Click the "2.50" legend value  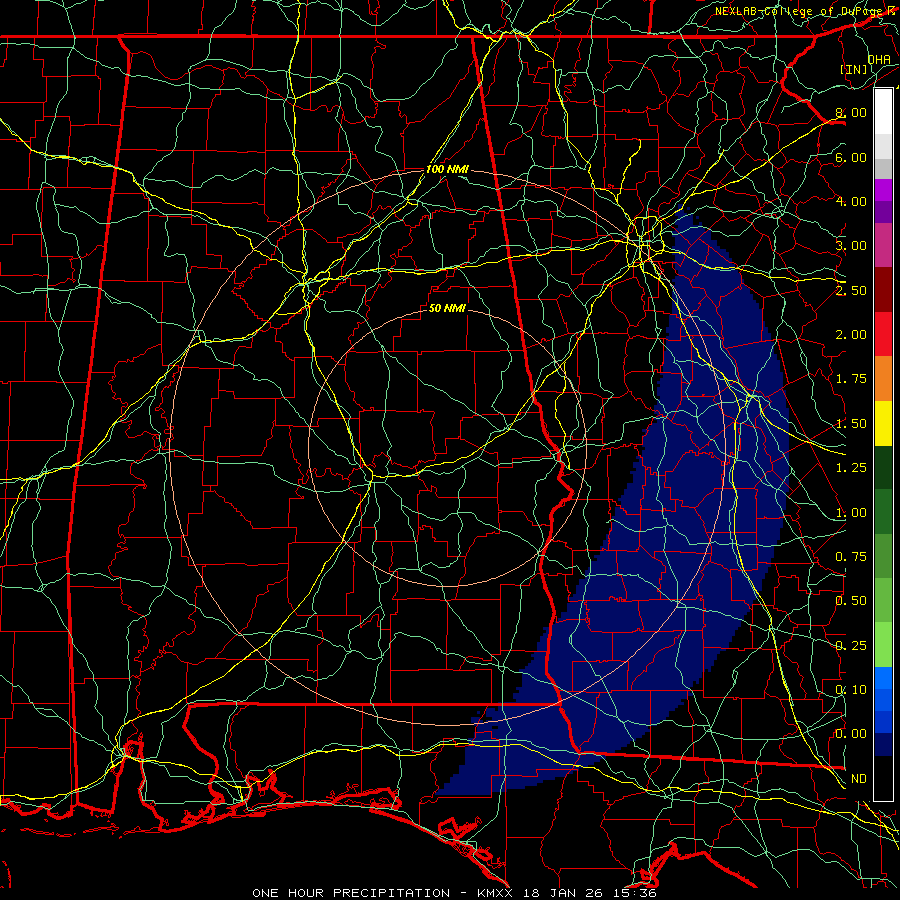pos(851,290)
